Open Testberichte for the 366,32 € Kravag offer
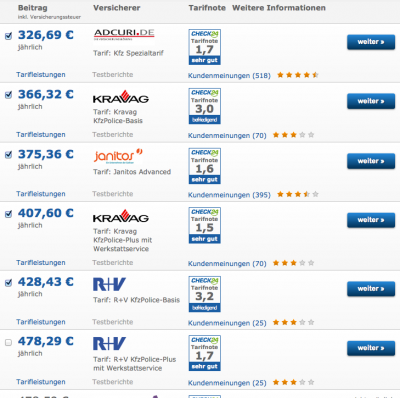This screenshot has height=398, width=400. (x=113, y=135)
